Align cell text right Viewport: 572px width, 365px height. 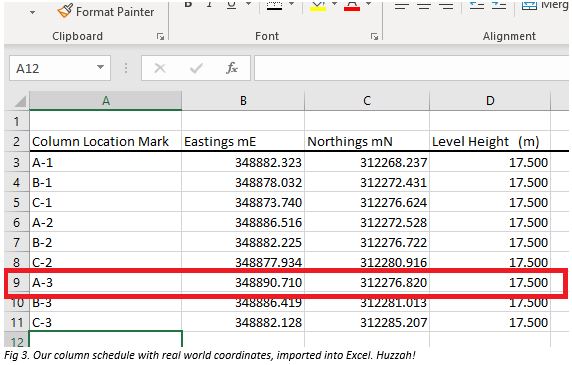pos(446,5)
